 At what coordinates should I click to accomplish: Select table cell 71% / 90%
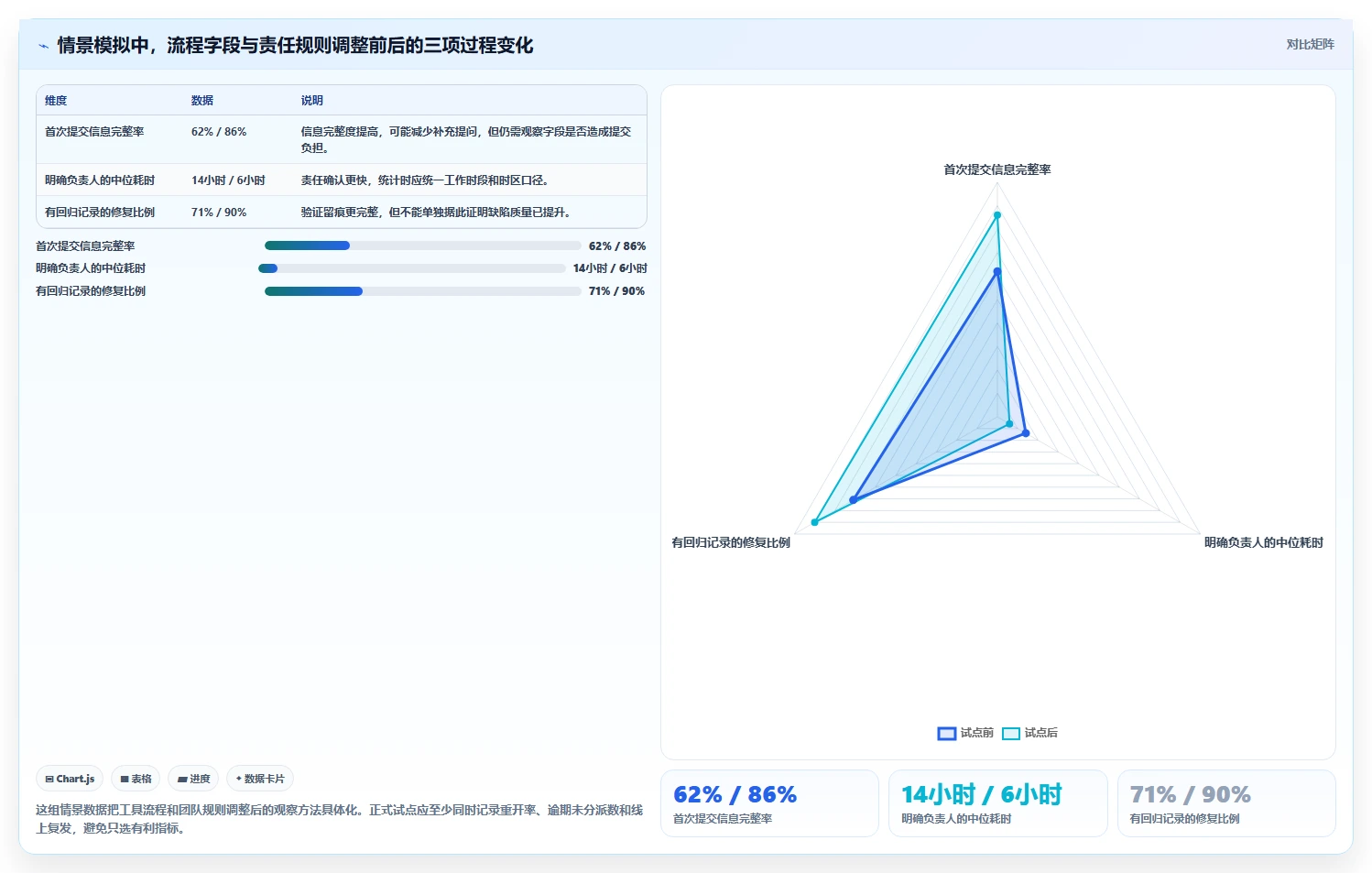coord(219,213)
